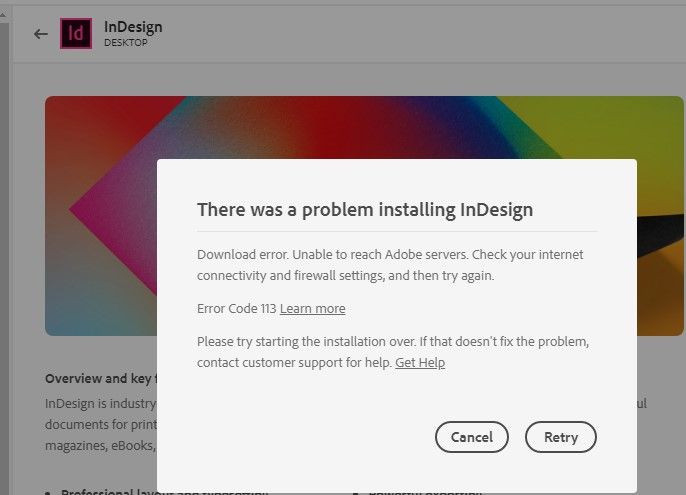Click the Error Code 113 text

236,309
